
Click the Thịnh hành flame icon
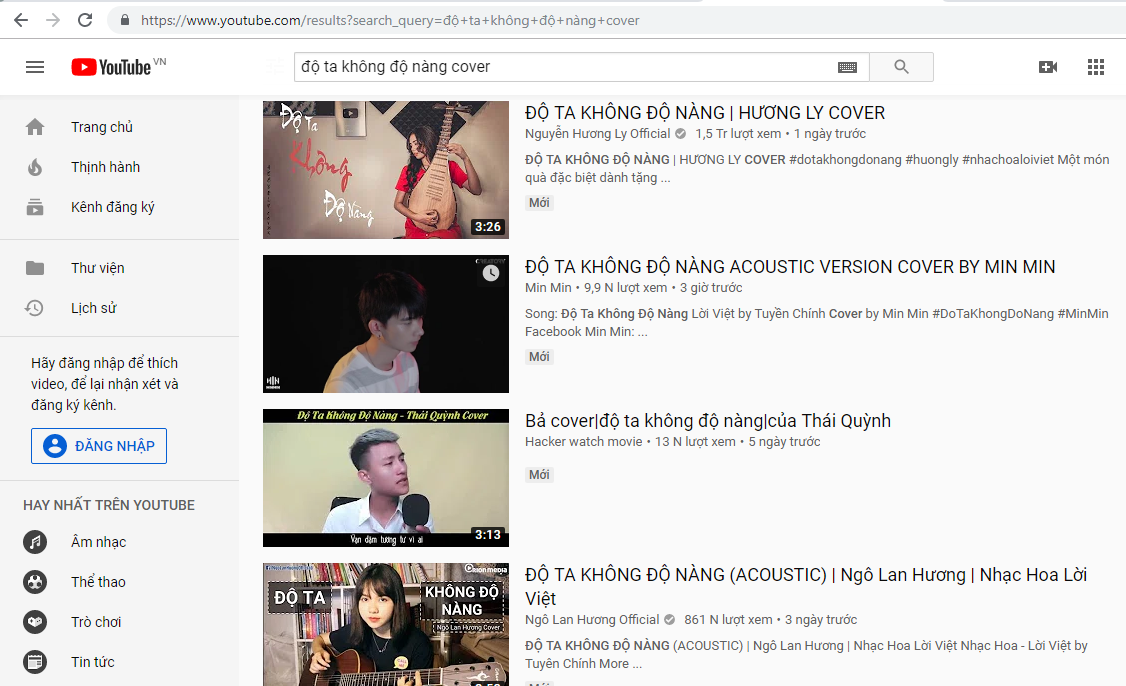click(x=34, y=167)
